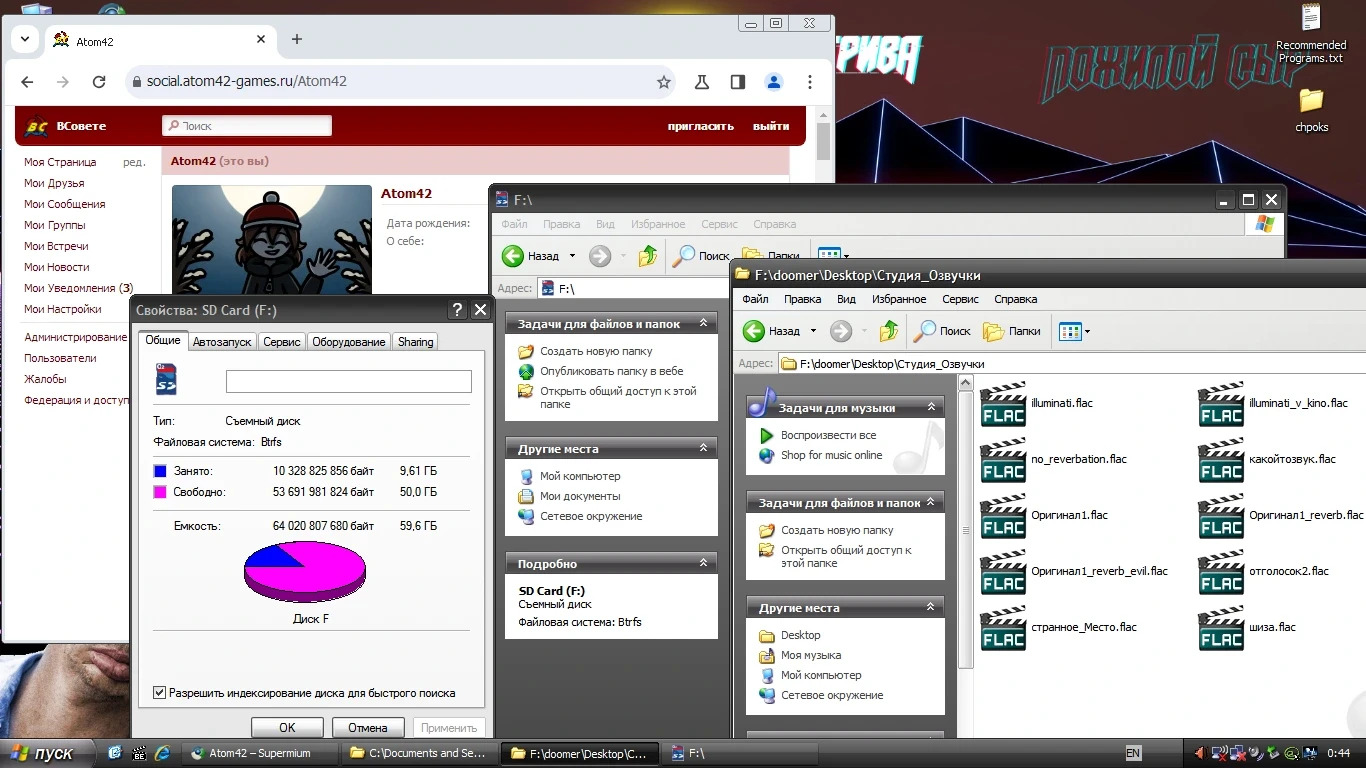Click the disk label text field

(x=348, y=381)
